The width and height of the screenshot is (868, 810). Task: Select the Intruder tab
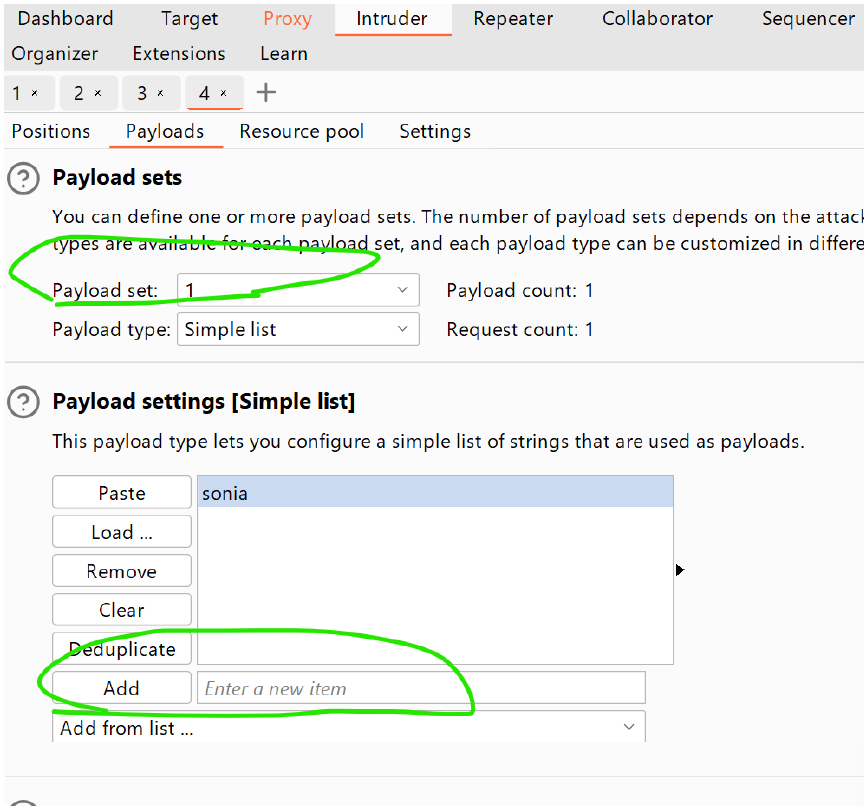click(392, 18)
